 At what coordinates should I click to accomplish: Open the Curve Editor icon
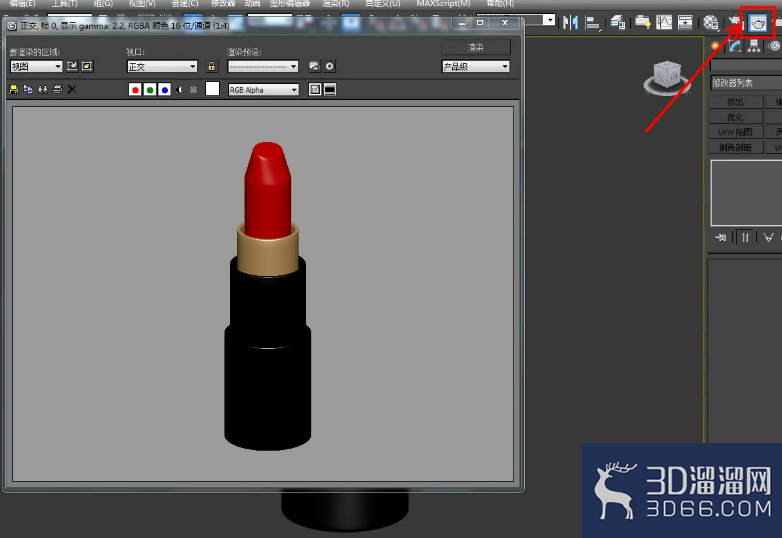(664, 22)
